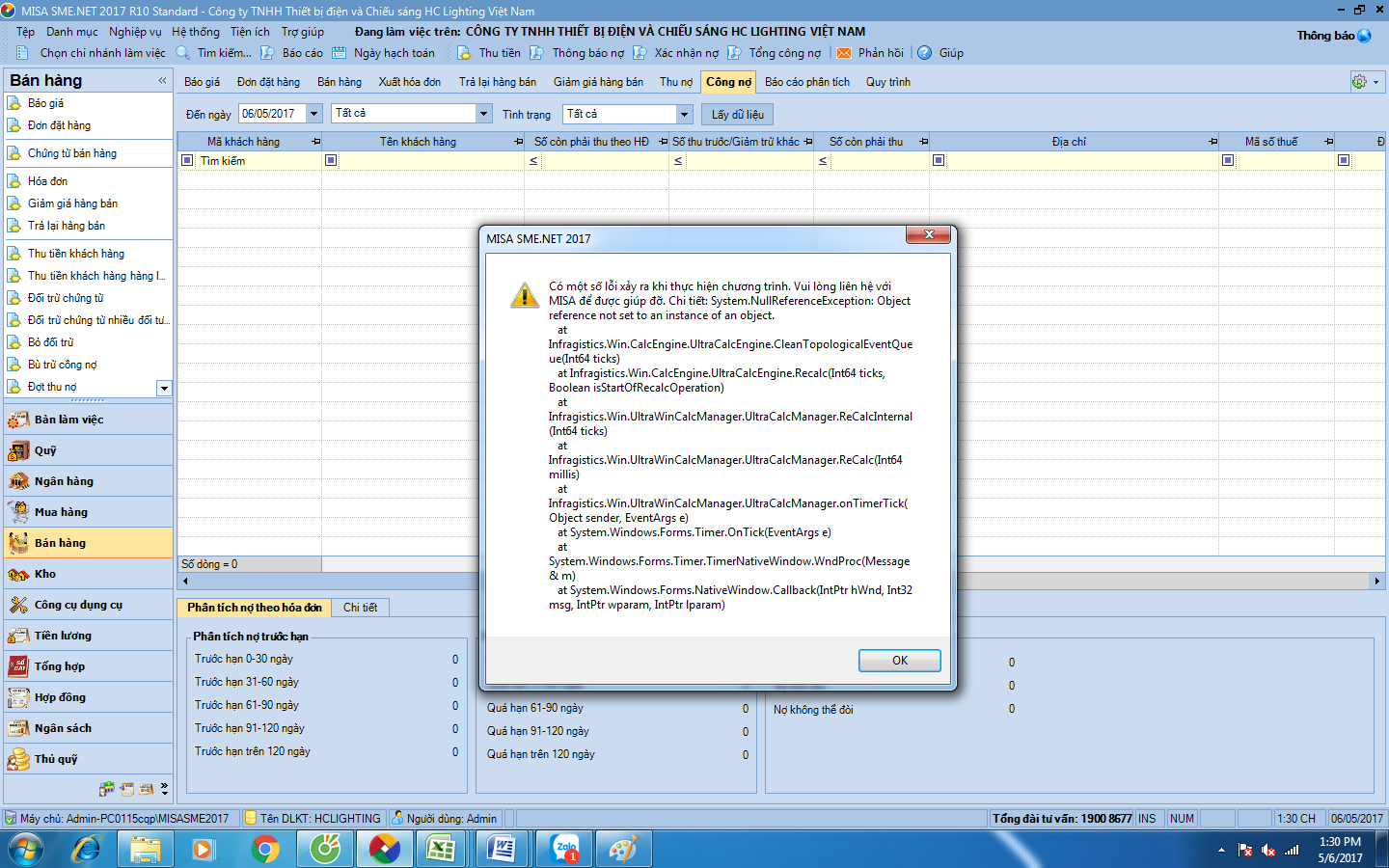
Task: Open Thu tiền khách hàng sidebar link
Action: pos(75,254)
